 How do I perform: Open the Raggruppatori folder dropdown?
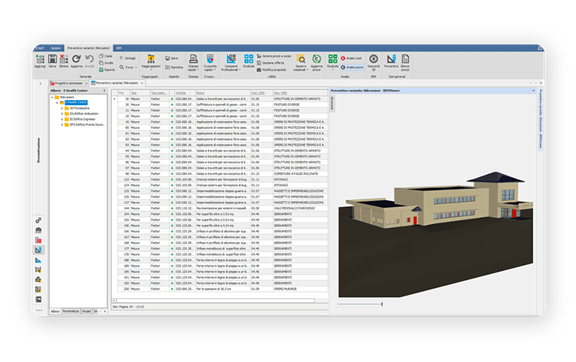[151, 61]
